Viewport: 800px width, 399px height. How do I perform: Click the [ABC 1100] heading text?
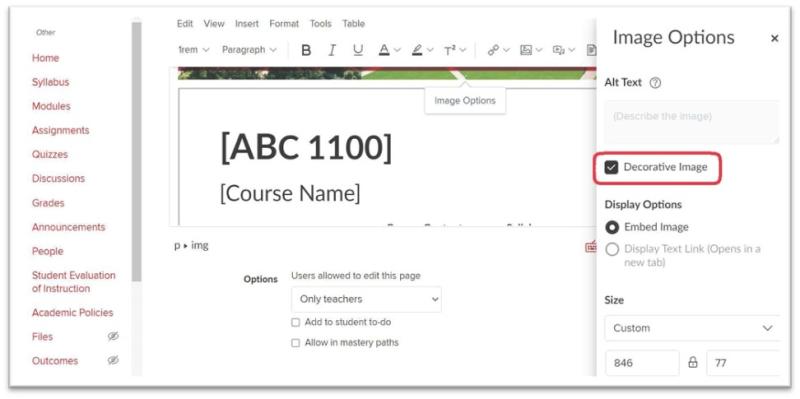(x=306, y=147)
